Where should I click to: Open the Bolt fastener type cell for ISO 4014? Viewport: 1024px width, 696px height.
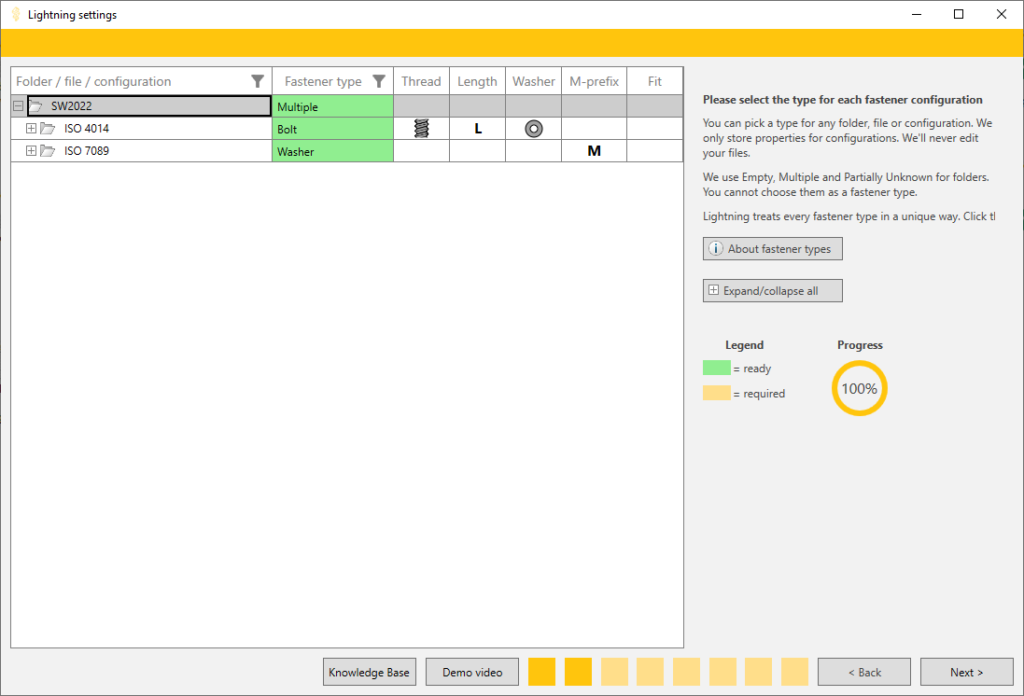331,128
